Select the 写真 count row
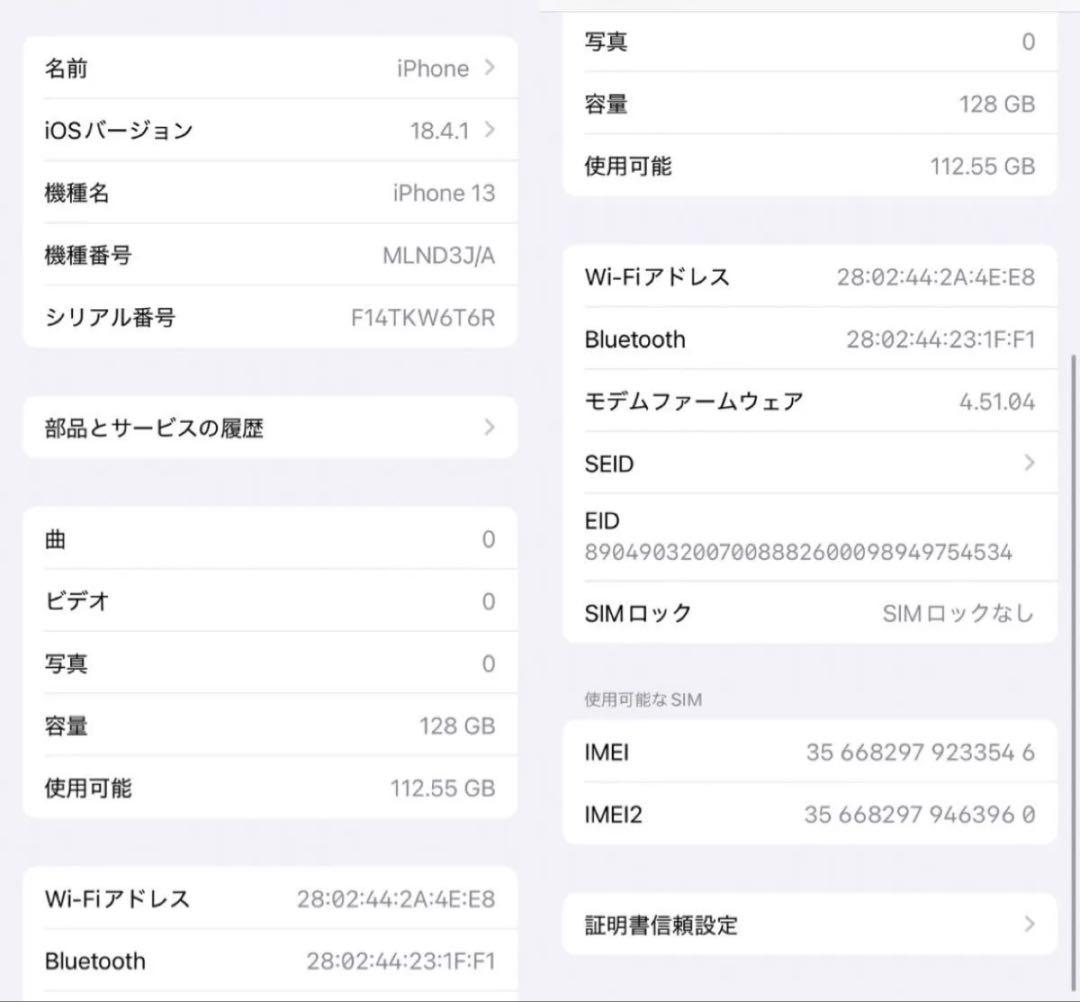Image resolution: width=1080 pixels, height=1002 pixels. point(270,662)
